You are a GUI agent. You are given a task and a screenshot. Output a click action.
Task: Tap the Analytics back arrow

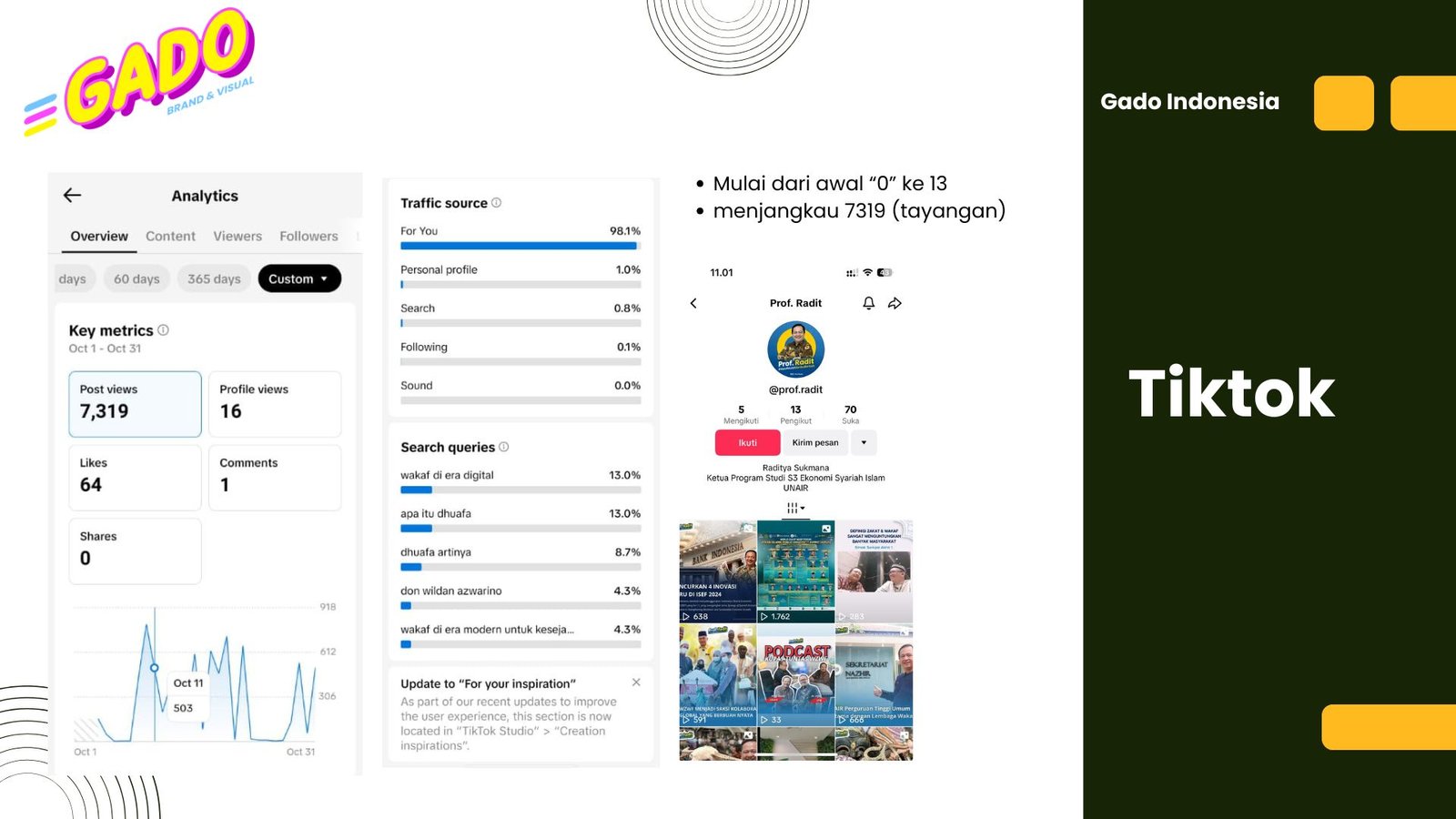coord(73,196)
